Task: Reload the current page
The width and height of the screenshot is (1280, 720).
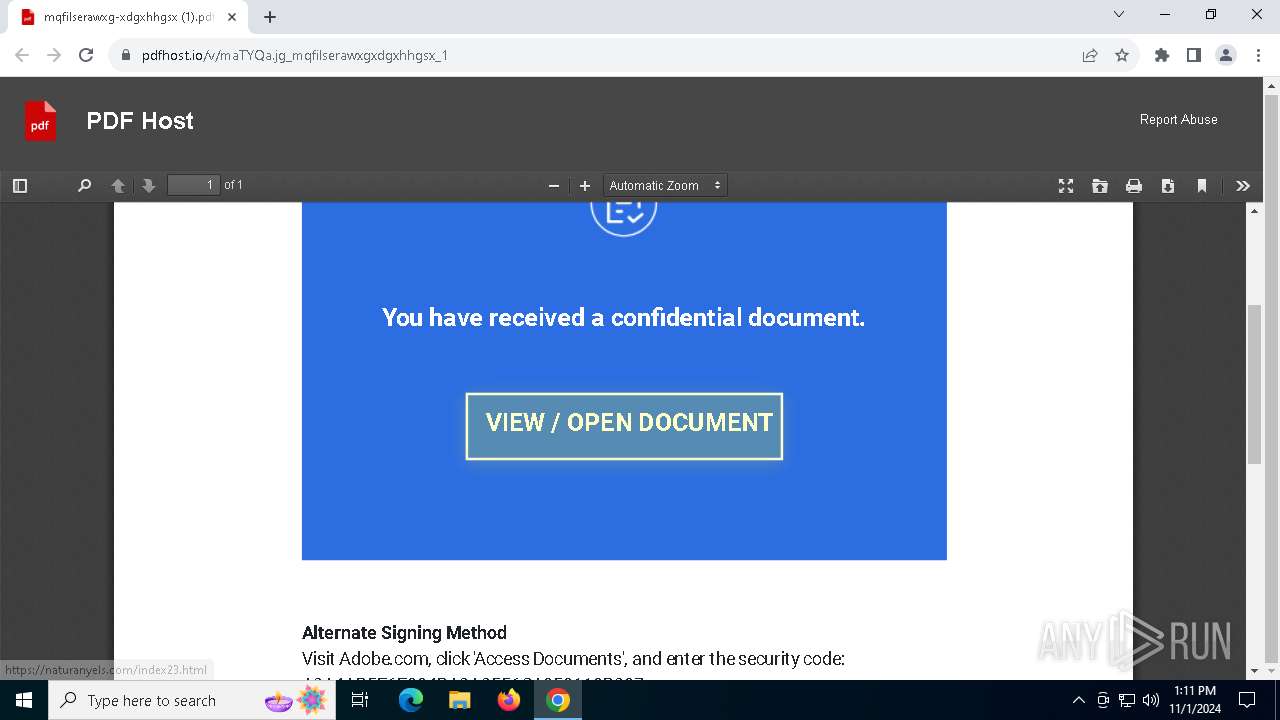Action: pos(86,55)
